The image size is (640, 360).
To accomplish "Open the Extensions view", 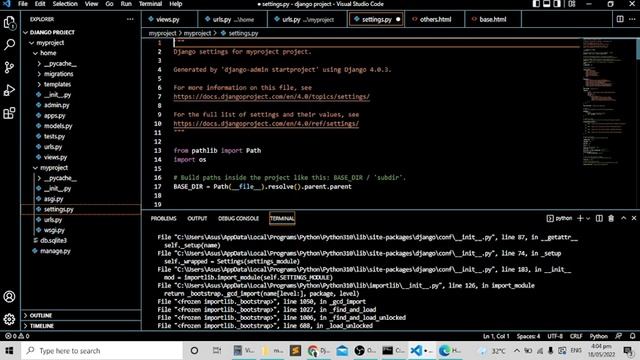I will coord(9,113).
